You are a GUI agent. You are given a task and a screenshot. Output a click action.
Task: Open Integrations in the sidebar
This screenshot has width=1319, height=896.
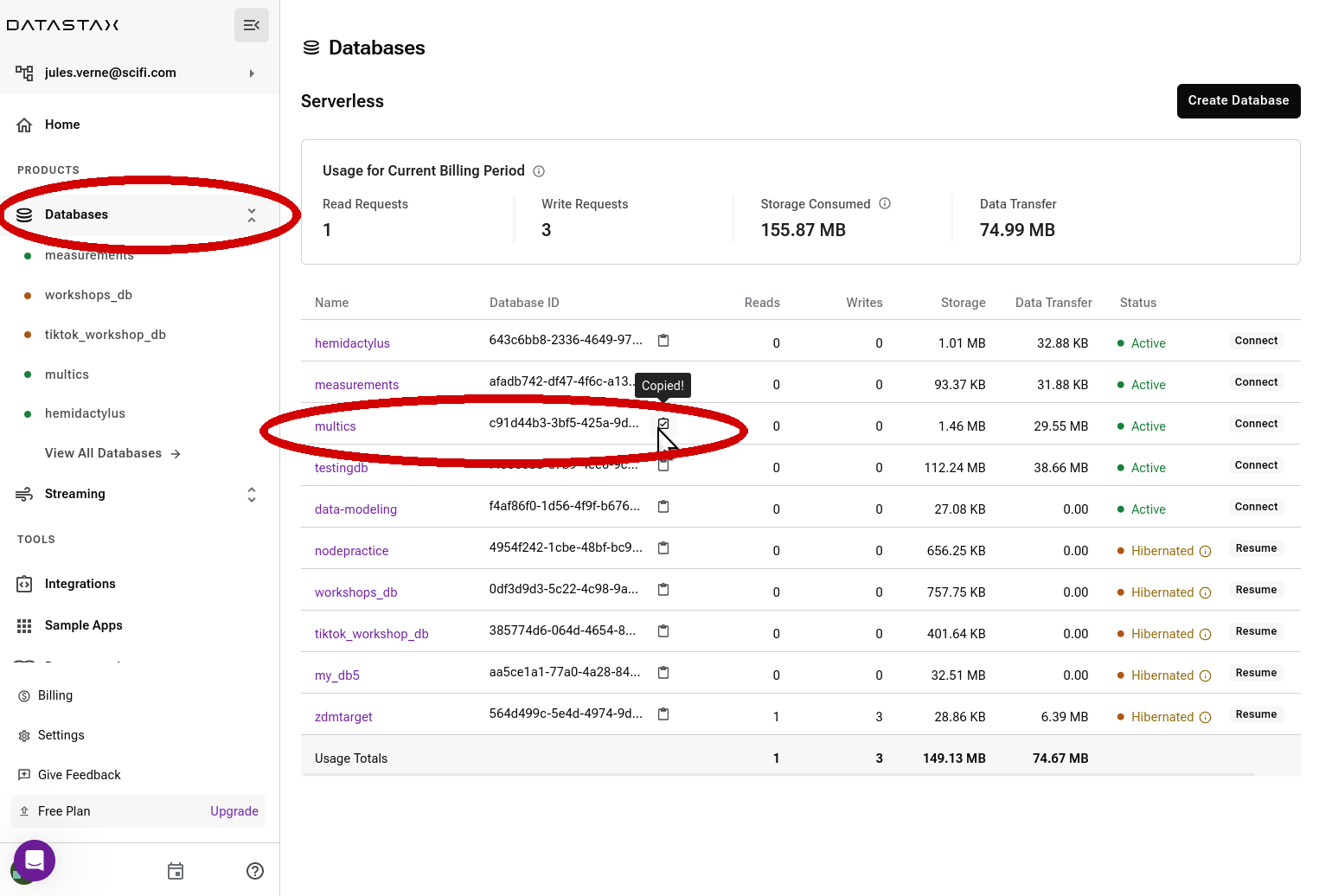(80, 584)
